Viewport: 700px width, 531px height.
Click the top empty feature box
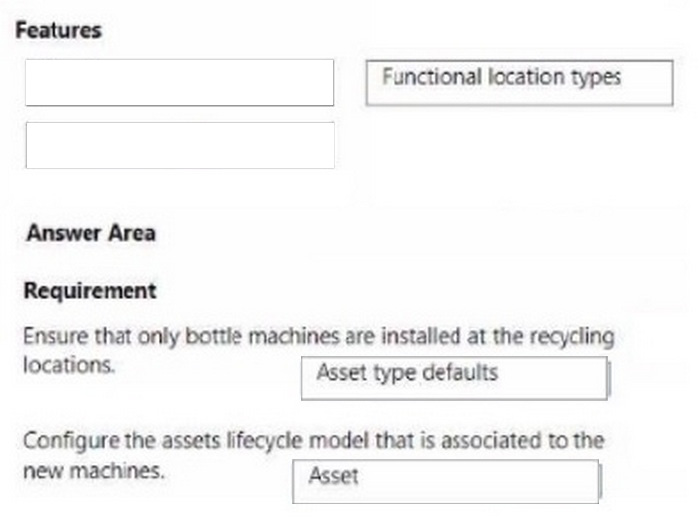coord(179,82)
